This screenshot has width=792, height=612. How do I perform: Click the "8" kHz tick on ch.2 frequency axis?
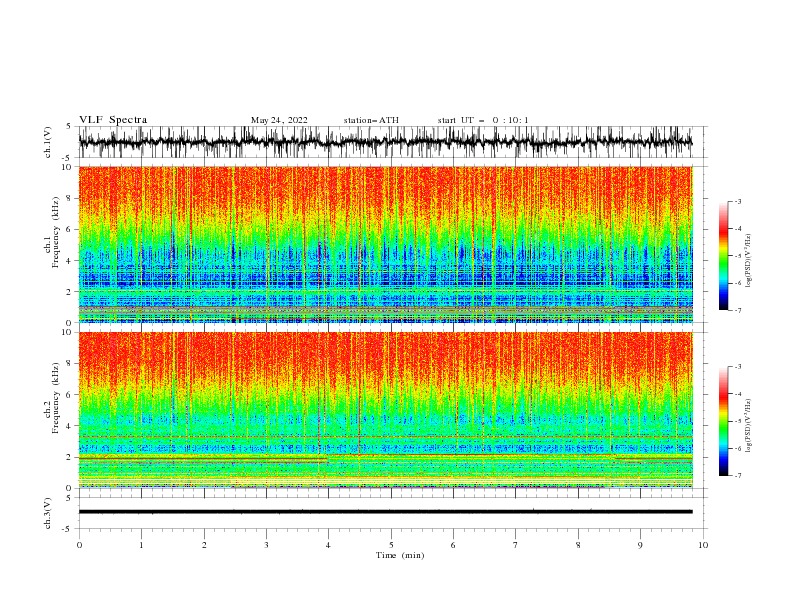(x=70, y=364)
